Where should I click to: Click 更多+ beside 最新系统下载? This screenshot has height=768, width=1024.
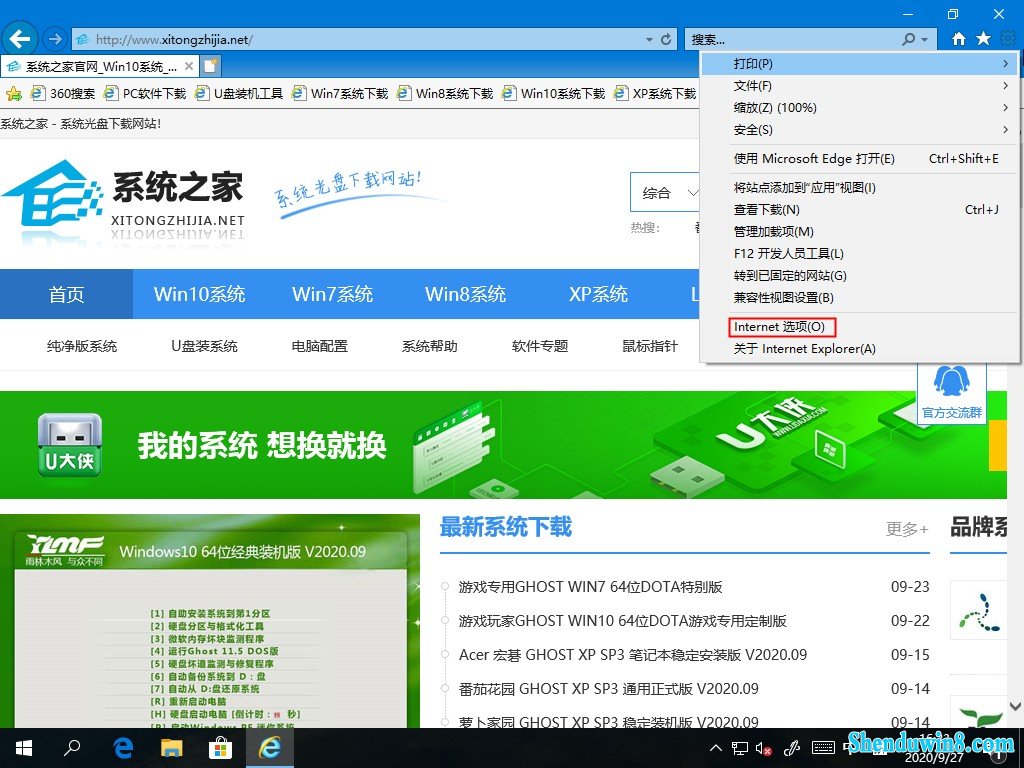pos(906,529)
